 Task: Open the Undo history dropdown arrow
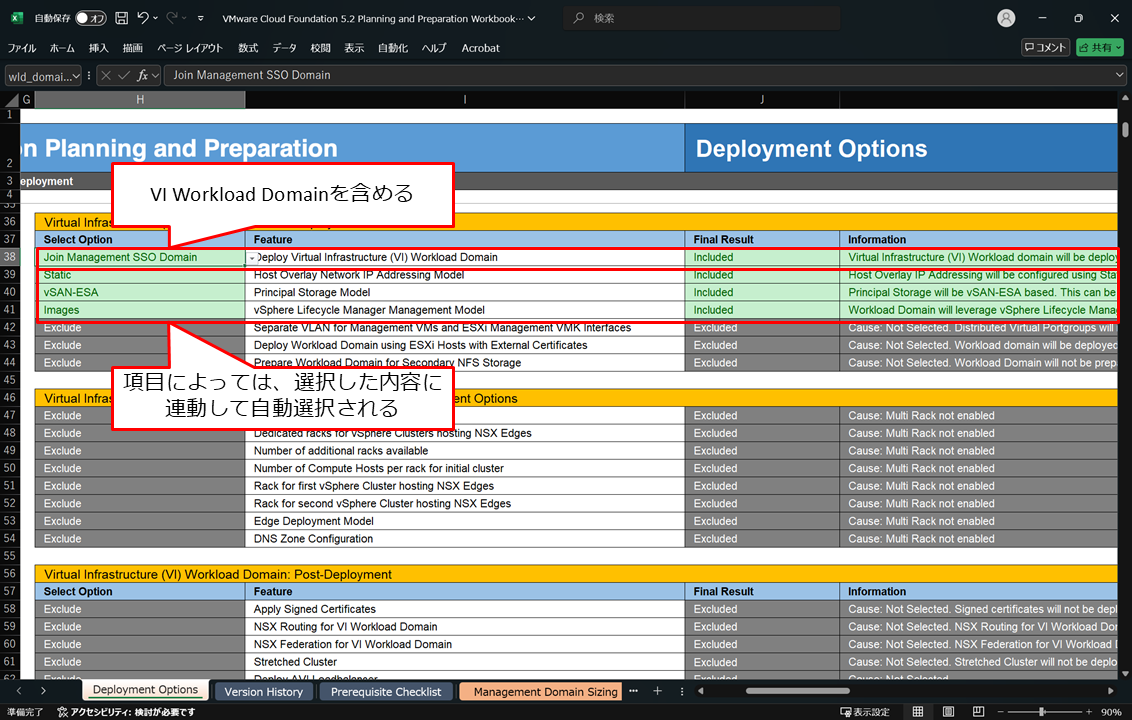pos(155,18)
